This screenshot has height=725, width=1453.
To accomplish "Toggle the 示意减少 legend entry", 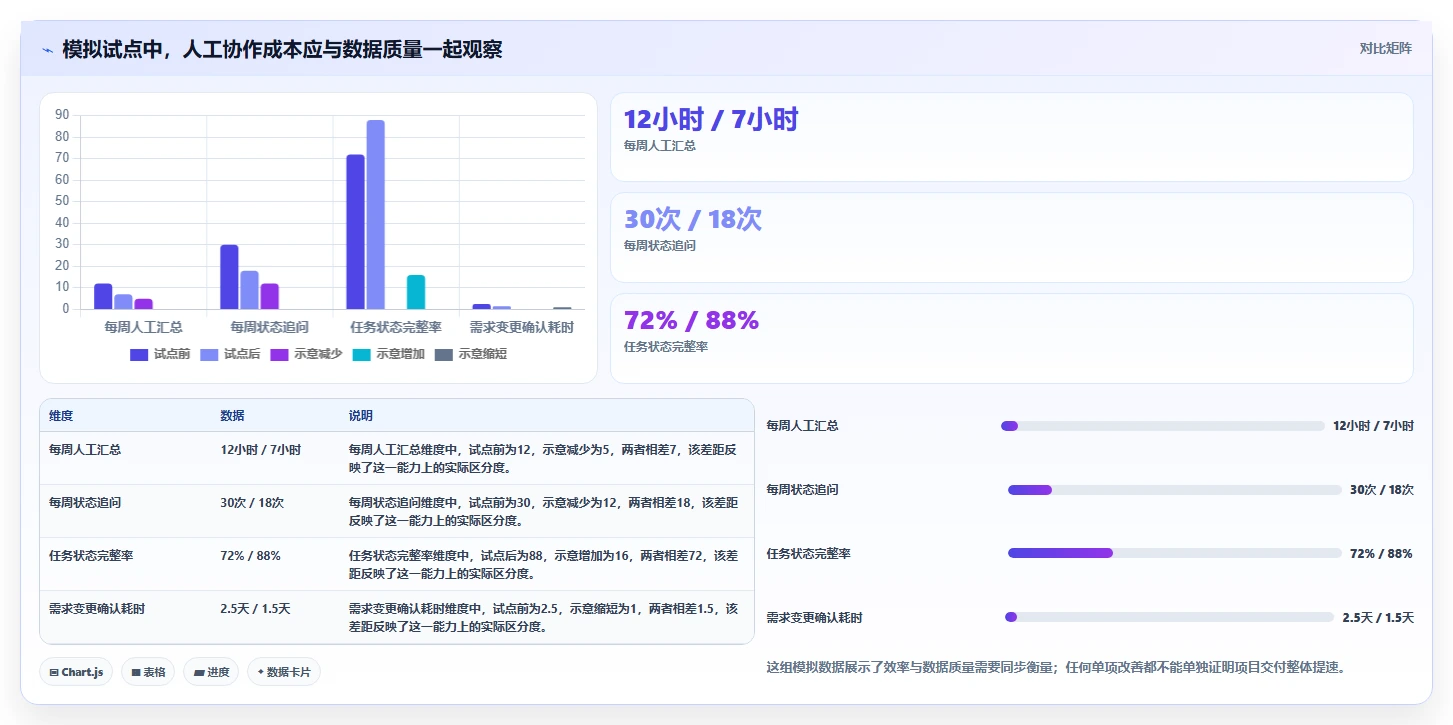I will click(x=306, y=354).
